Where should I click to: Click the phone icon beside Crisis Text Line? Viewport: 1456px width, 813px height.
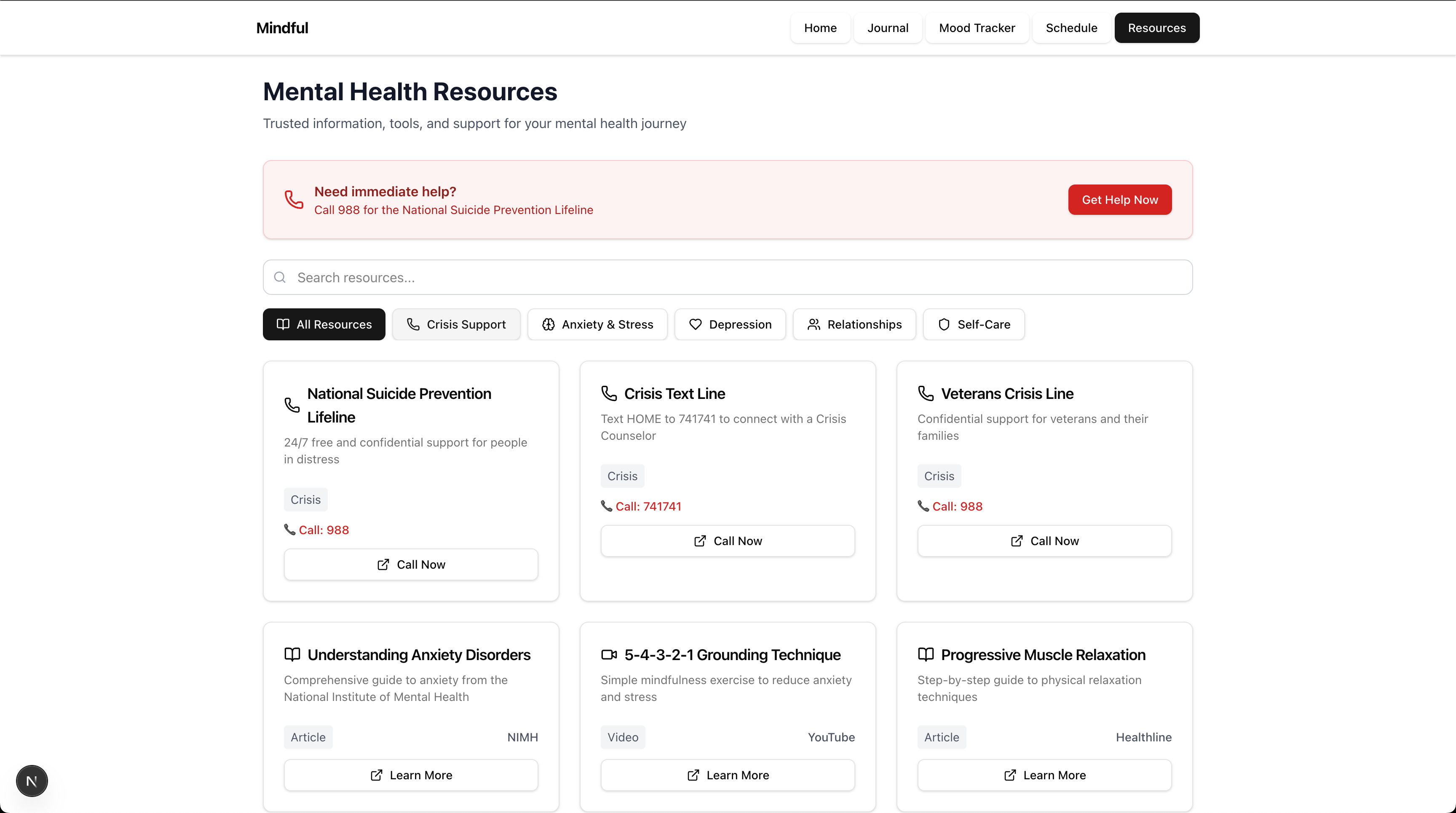609,393
